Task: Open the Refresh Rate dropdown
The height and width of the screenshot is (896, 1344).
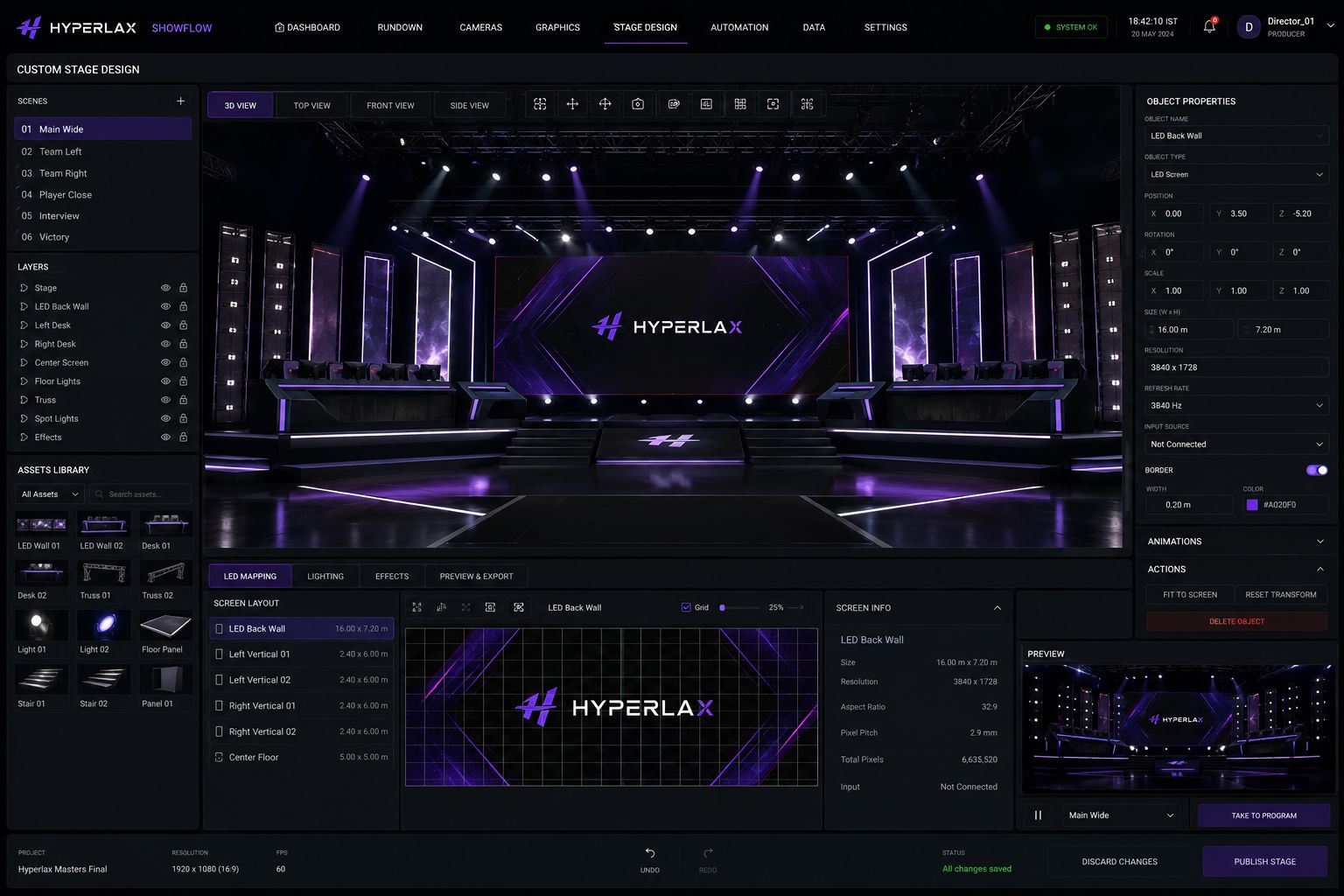Action: click(1236, 405)
